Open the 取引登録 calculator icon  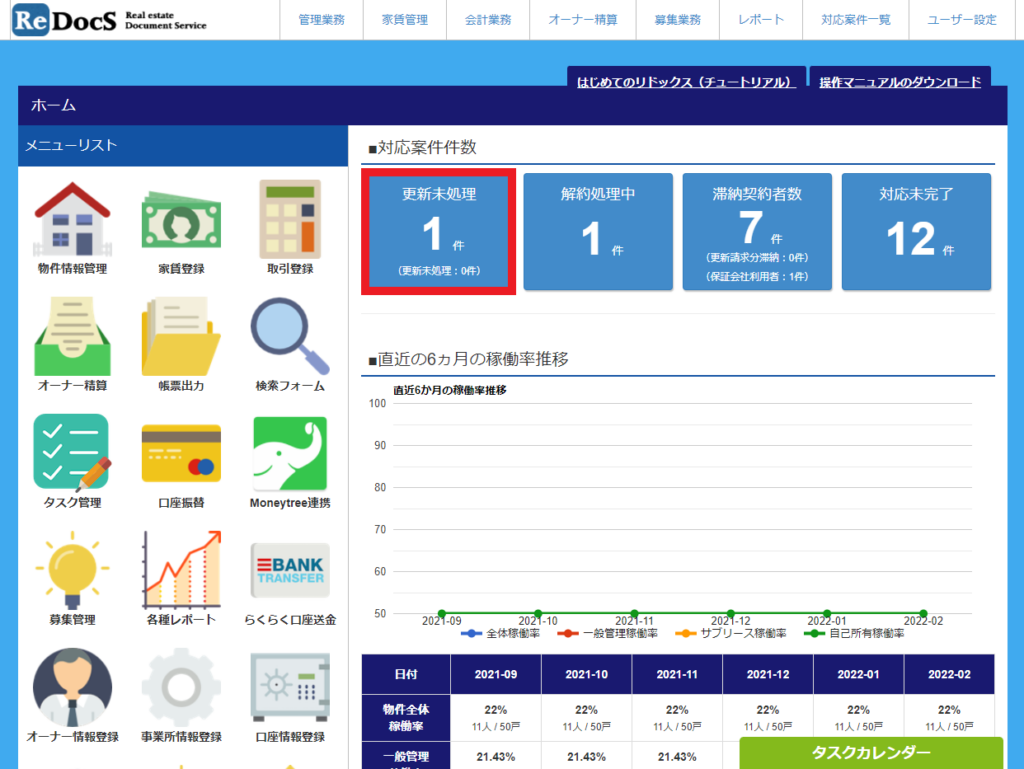coord(290,219)
